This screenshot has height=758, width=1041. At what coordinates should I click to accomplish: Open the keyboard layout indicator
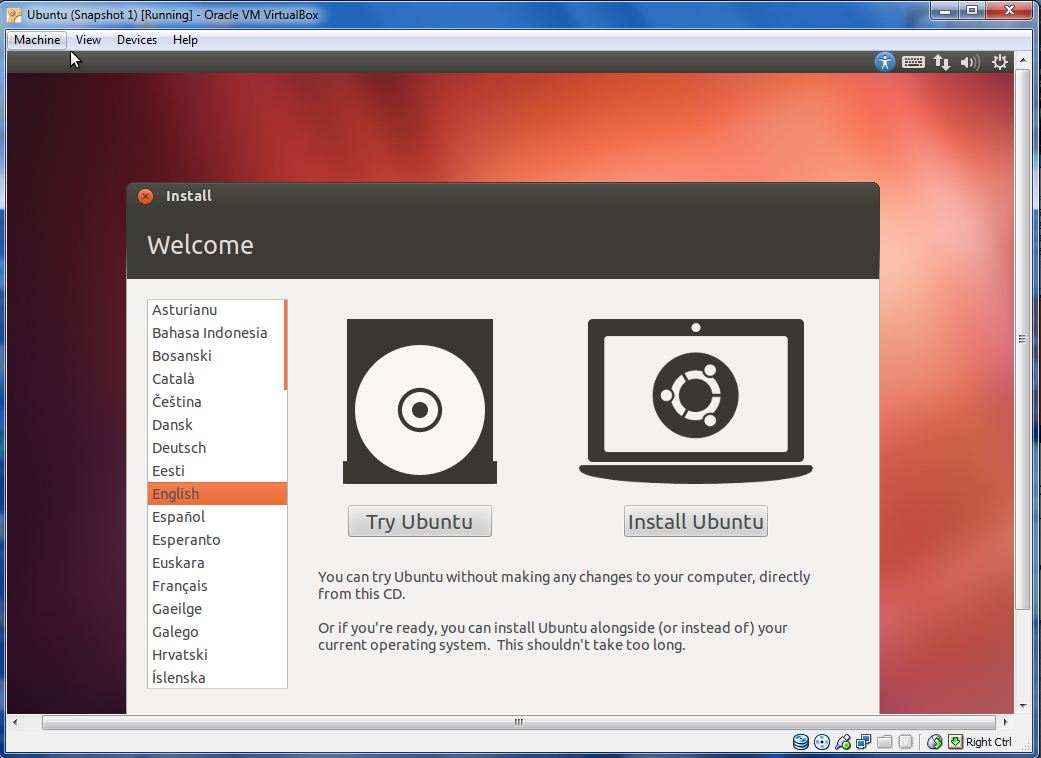(x=913, y=62)
